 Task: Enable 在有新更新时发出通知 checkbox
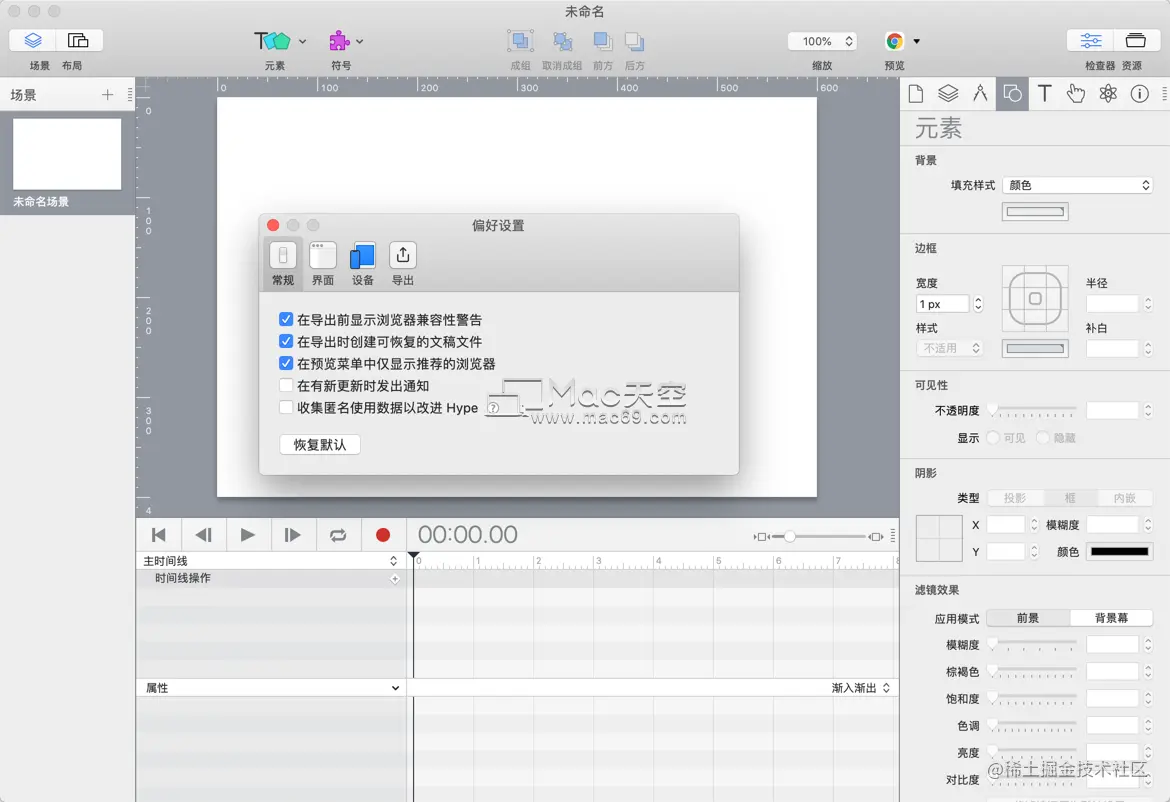pos(286,385)
